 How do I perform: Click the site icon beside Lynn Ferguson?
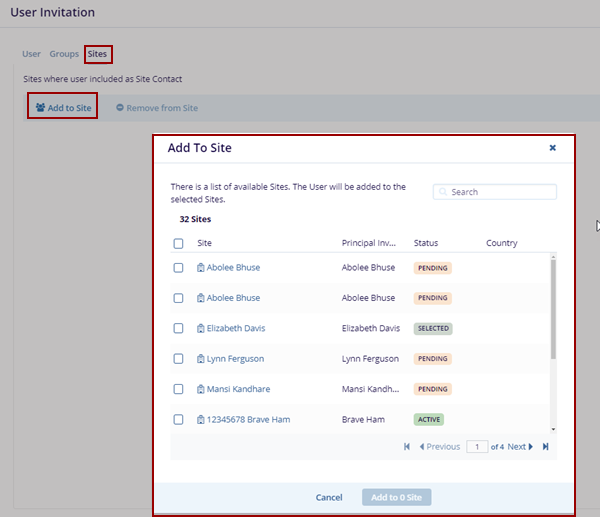pyautogui.click(x=201, y=359)
